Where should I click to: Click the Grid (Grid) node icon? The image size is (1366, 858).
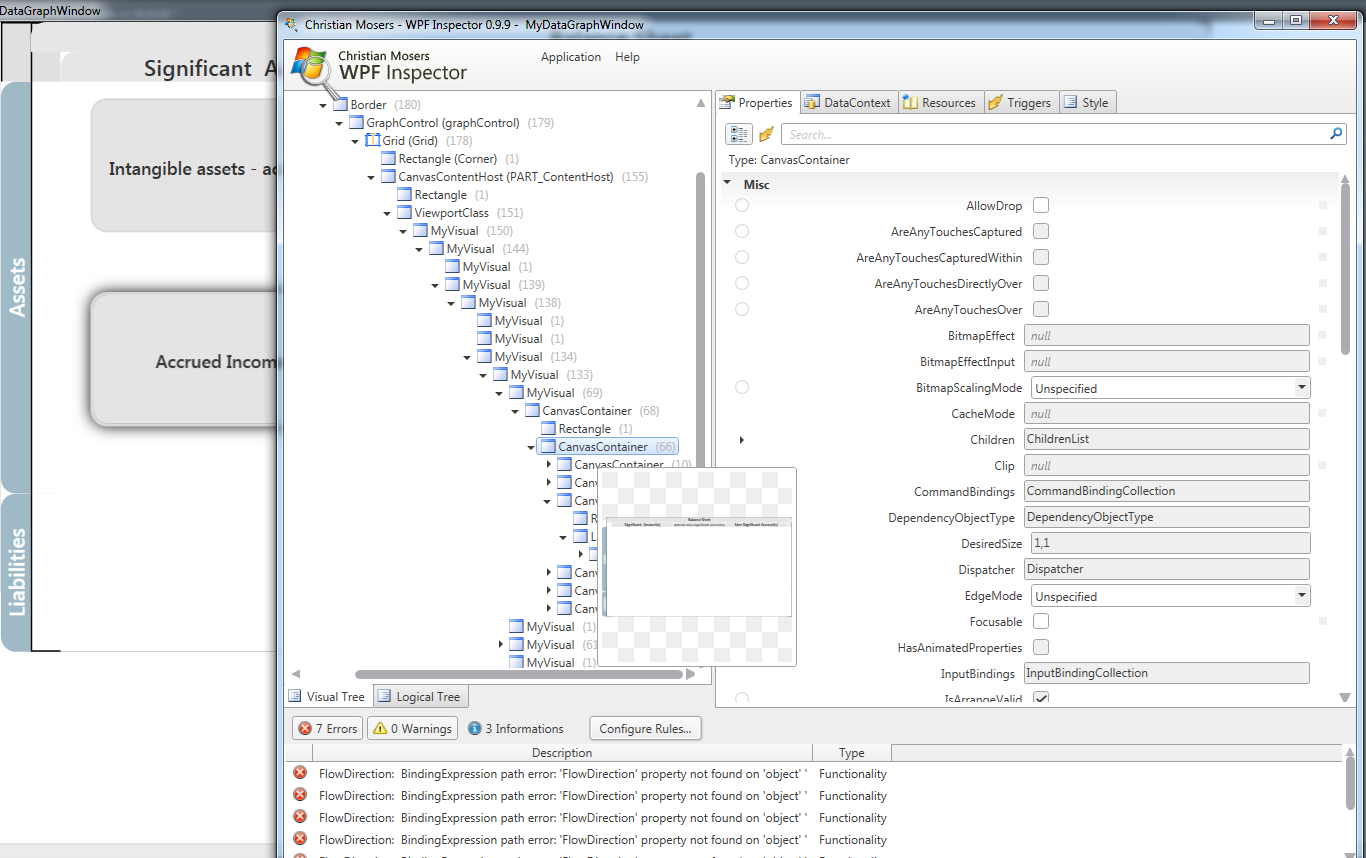point(372,141)
